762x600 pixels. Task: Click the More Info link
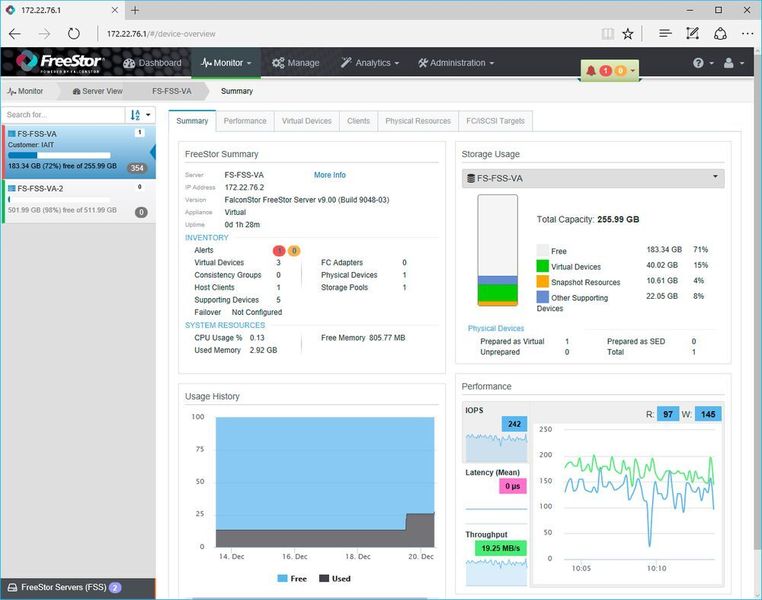[x=329, y=175]
